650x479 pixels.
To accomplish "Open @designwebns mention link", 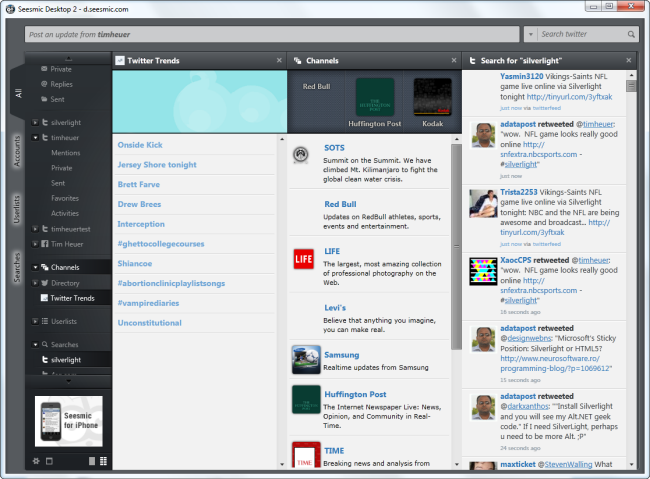I will tap(529, 338).
